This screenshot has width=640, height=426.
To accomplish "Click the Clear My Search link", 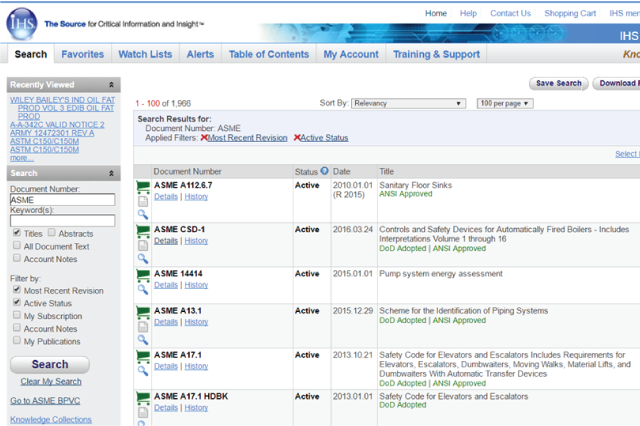I will (x=51, y=382).
